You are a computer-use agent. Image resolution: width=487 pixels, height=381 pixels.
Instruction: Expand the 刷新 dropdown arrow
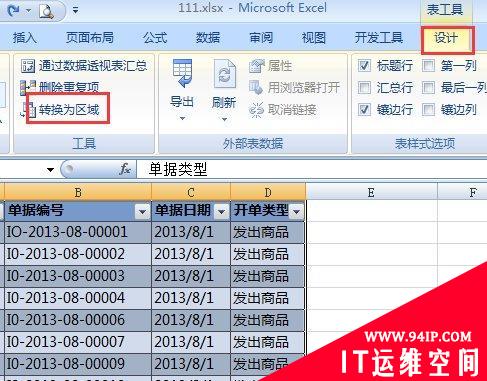click(x=224, y=119)
